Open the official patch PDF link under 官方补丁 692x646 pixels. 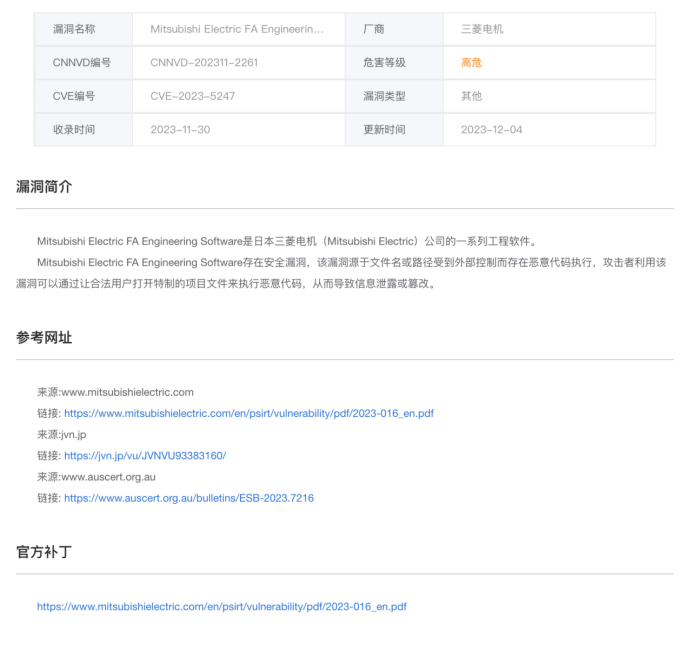(x=222, y=607)
